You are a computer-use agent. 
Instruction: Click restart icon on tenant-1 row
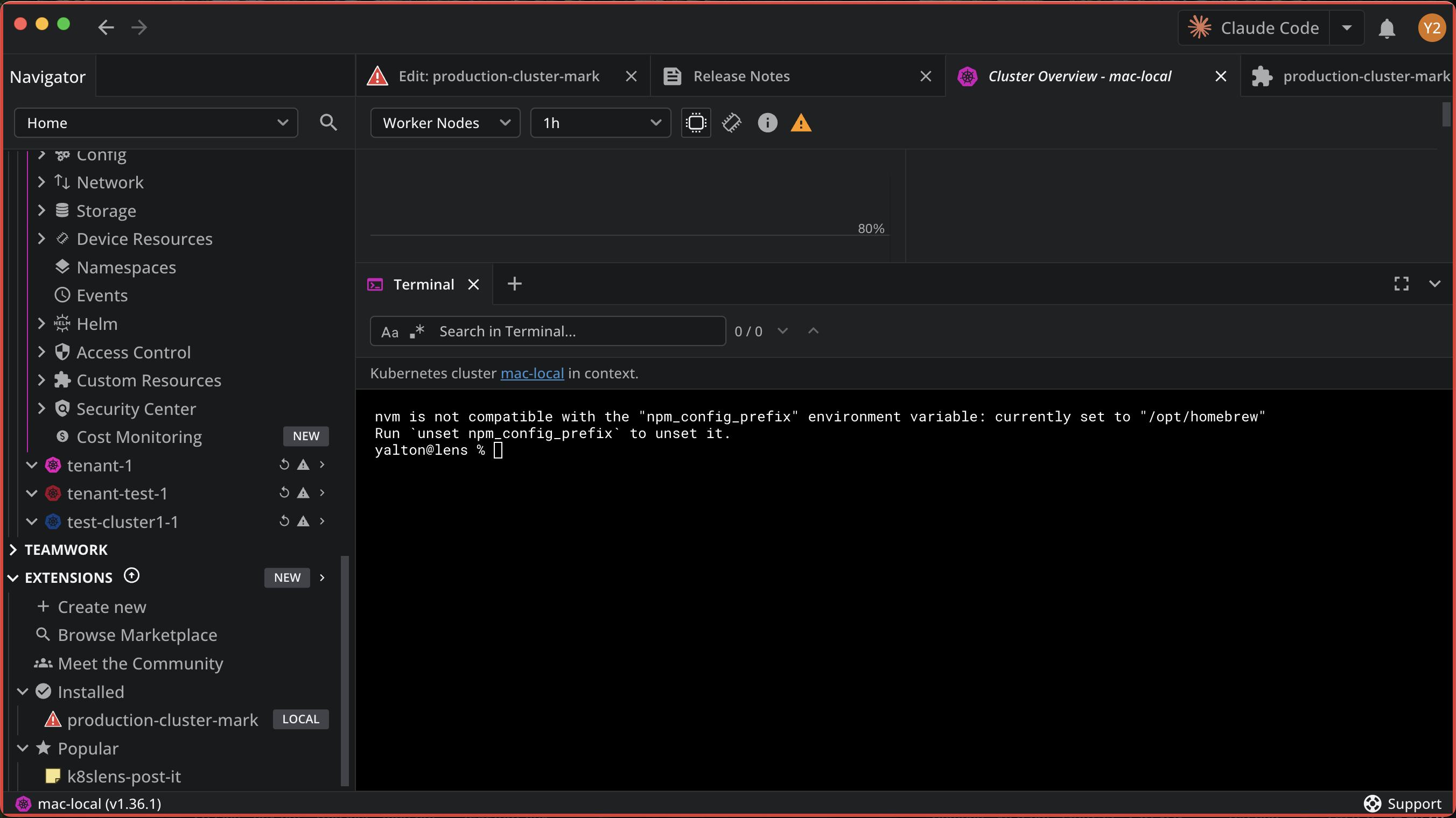tap(284, 464)
